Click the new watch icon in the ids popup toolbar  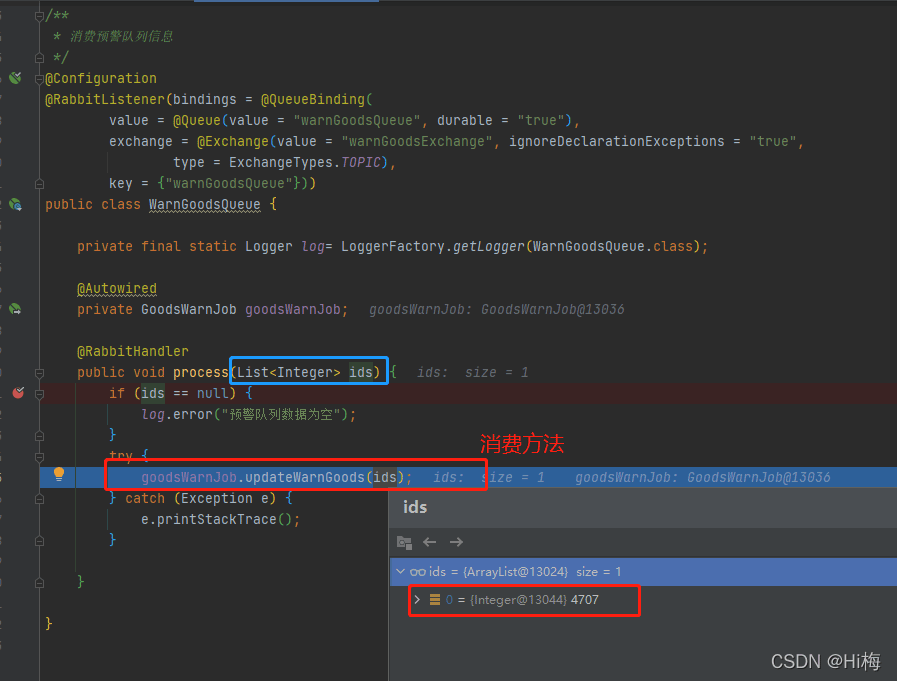404,543
